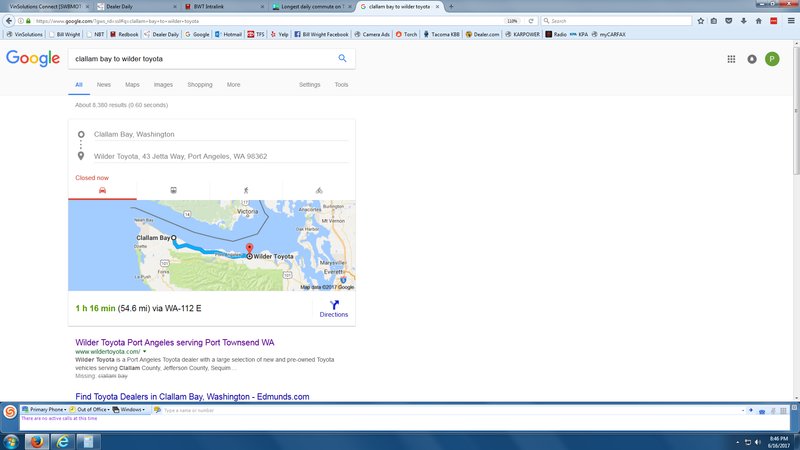Screen dimensions: 800x450
Task: Close the clallam bay to wilder toyota tab
Action: pyautogui.click(x=437, y=7)
